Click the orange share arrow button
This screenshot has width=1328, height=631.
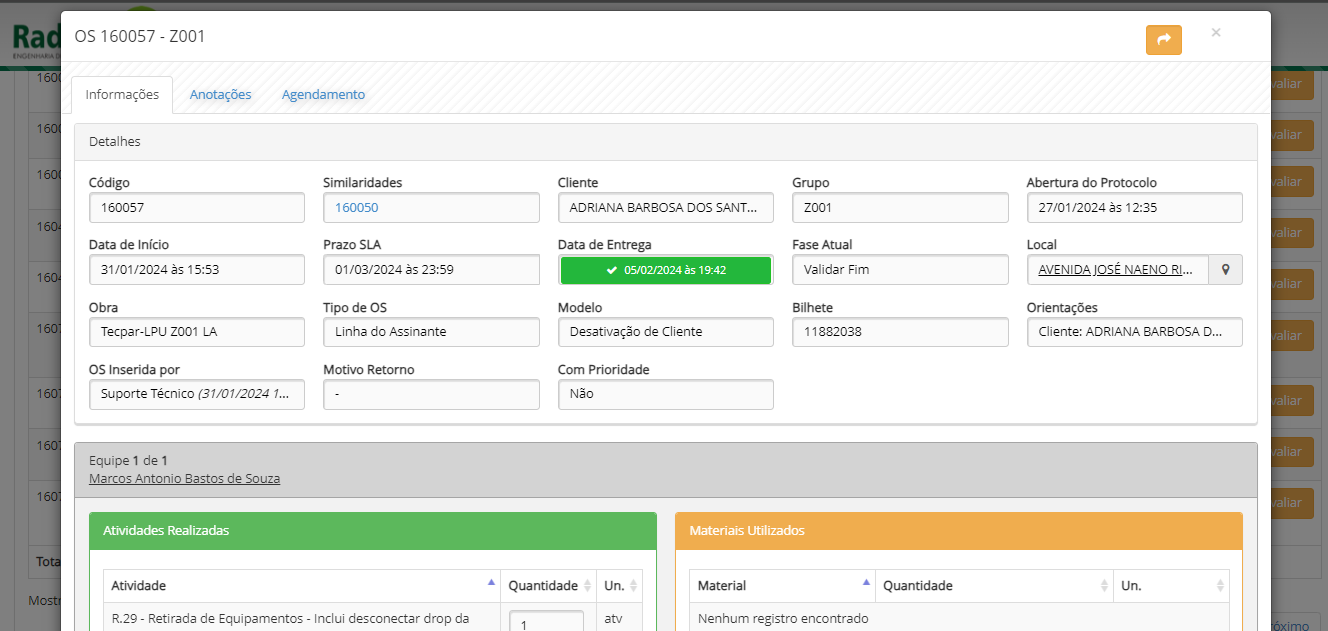pos(1163,40)
